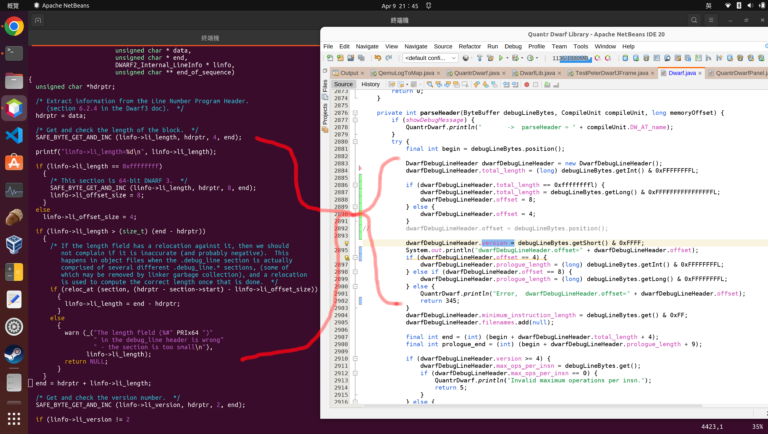The height and width of the screenshot is (434, 768).
Task: Switch to TestPeterDwarfJFrame.java tab
Action: (612, 73)
